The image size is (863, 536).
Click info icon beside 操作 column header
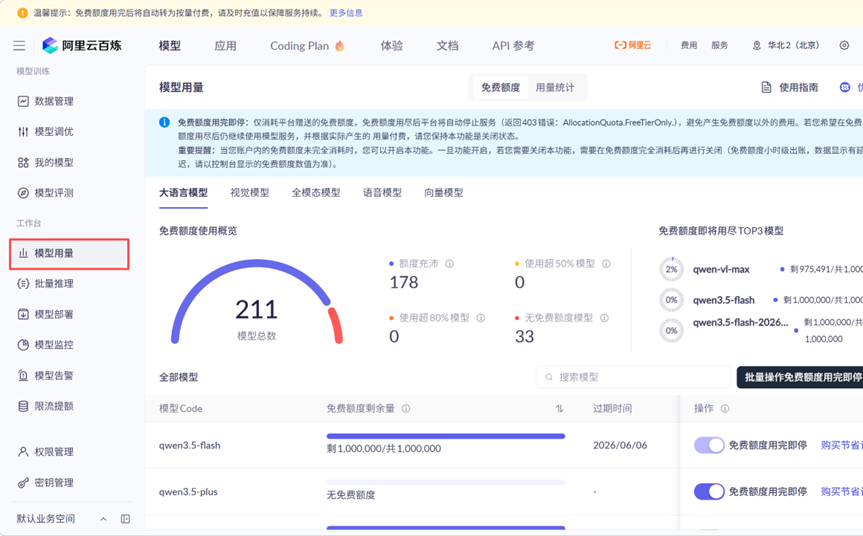pos(725,408)
